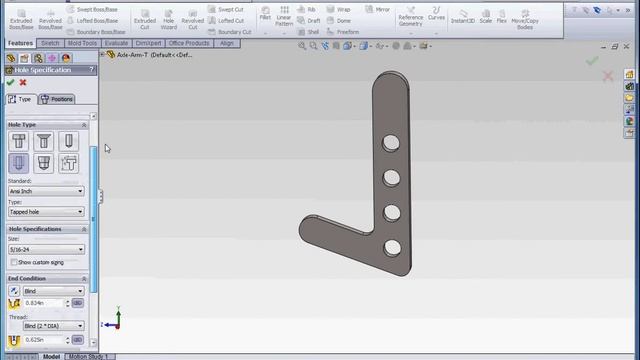The height and width of the screenshot is (360, 640).
Task: Increase the 0.834in depth spinner
Action: click(x=68, y=301)
